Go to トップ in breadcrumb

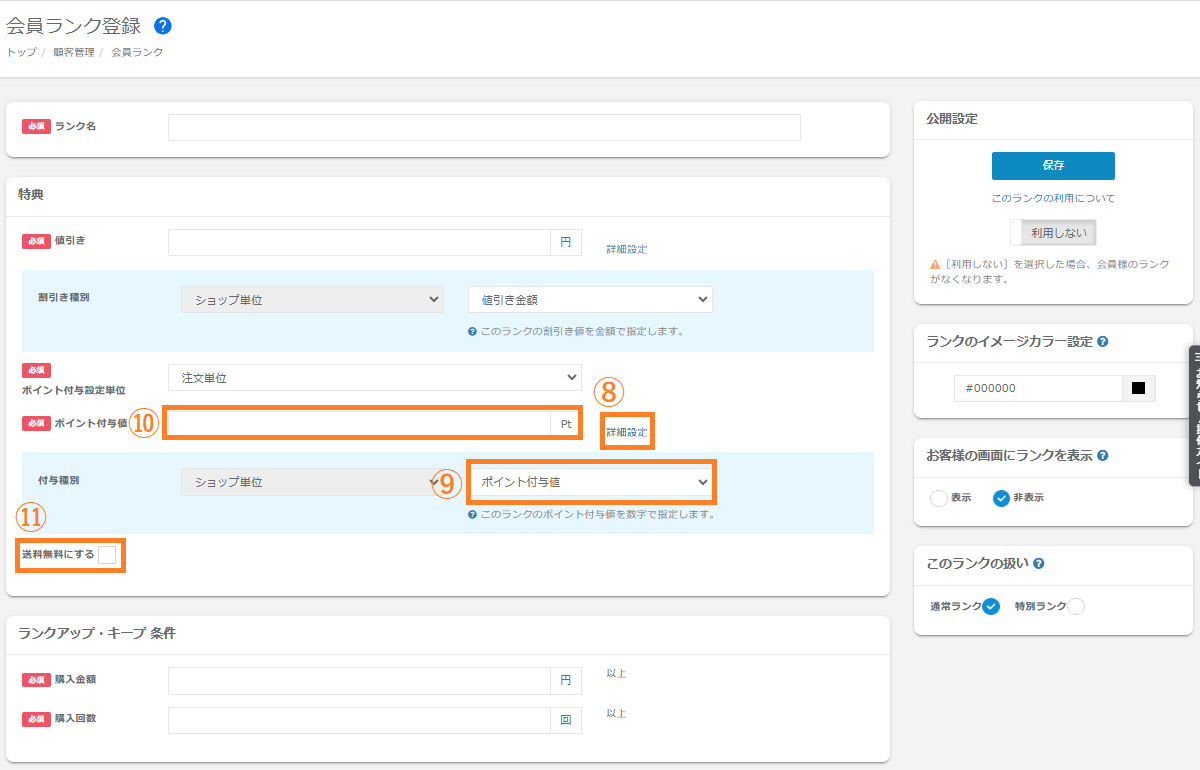[x=21, y=52]
